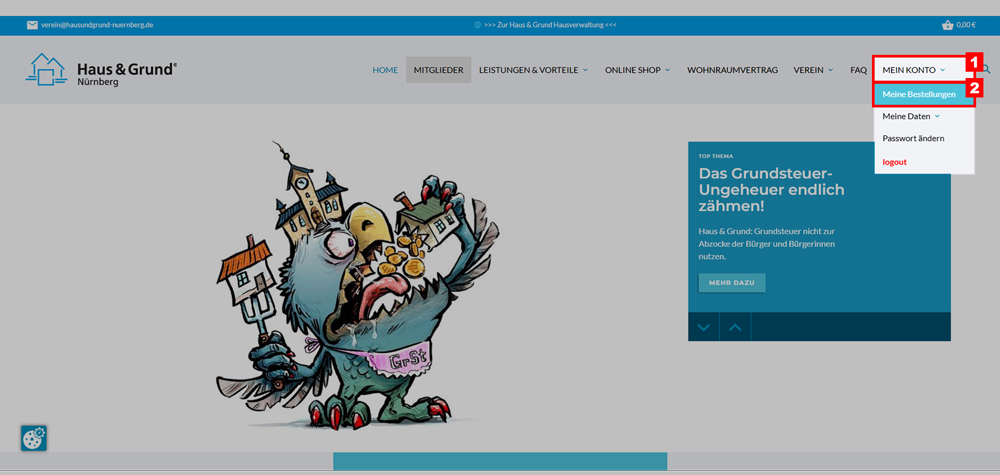Go to the Wohnraumvertrag page
Image resolution: width=1000 pixels, height=475 pixels.
click(732, 70)
